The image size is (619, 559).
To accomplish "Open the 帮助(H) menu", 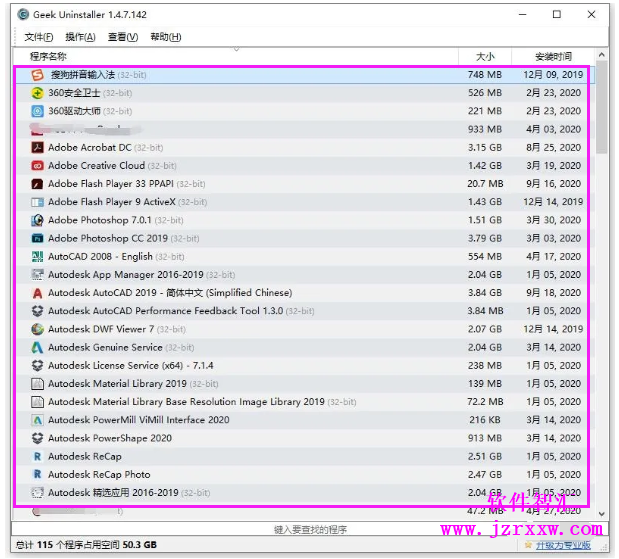I will [166, 37].
